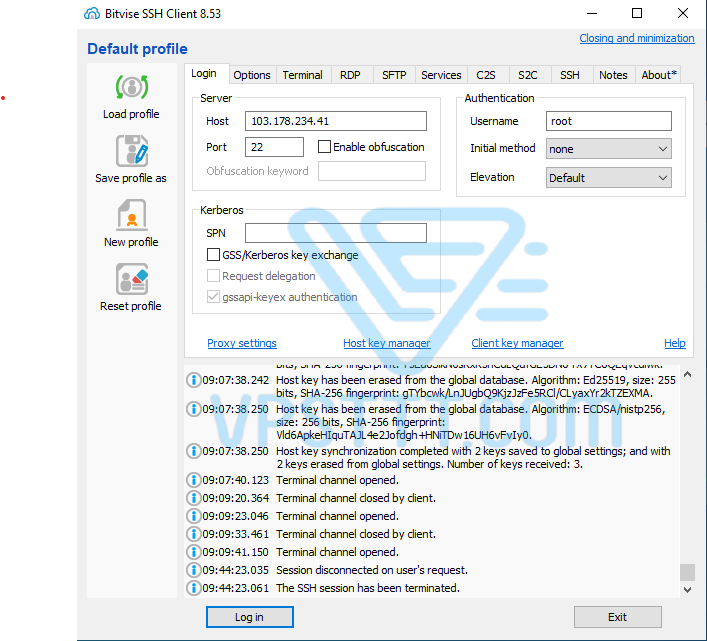Open the Host key manager link
Screen dimensions: 707x641
(386, 343)
